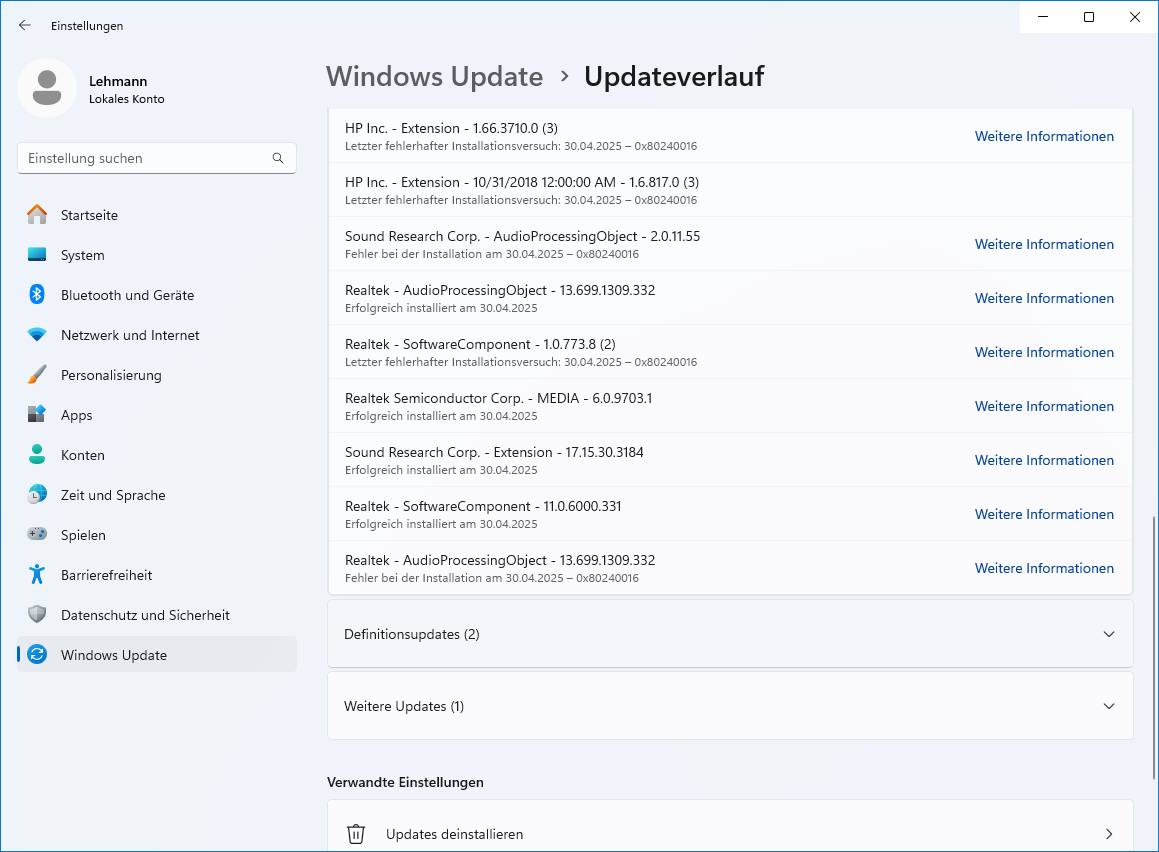Click the back arrow icon in Einstellungen

pyautogui.click(x=24, y=25)
